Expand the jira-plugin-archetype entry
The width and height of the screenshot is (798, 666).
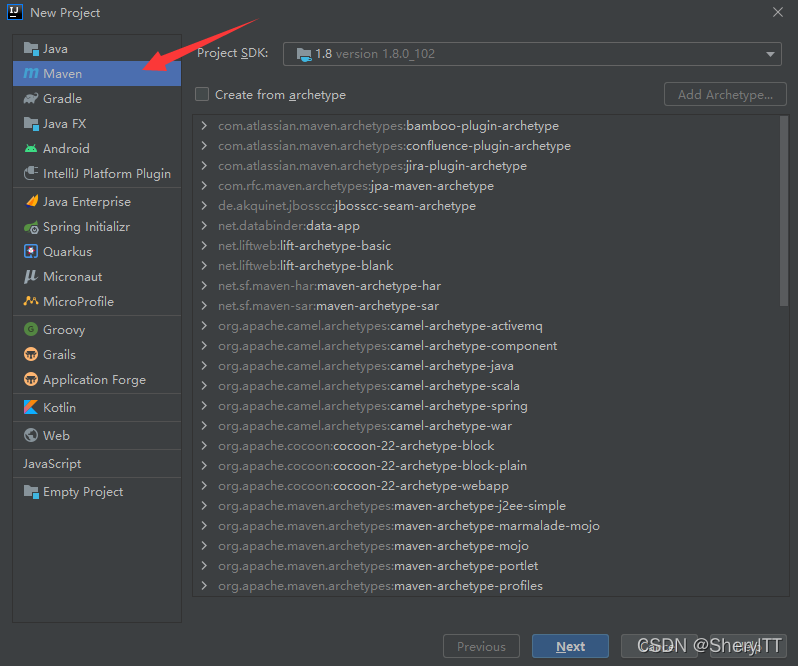204,165
